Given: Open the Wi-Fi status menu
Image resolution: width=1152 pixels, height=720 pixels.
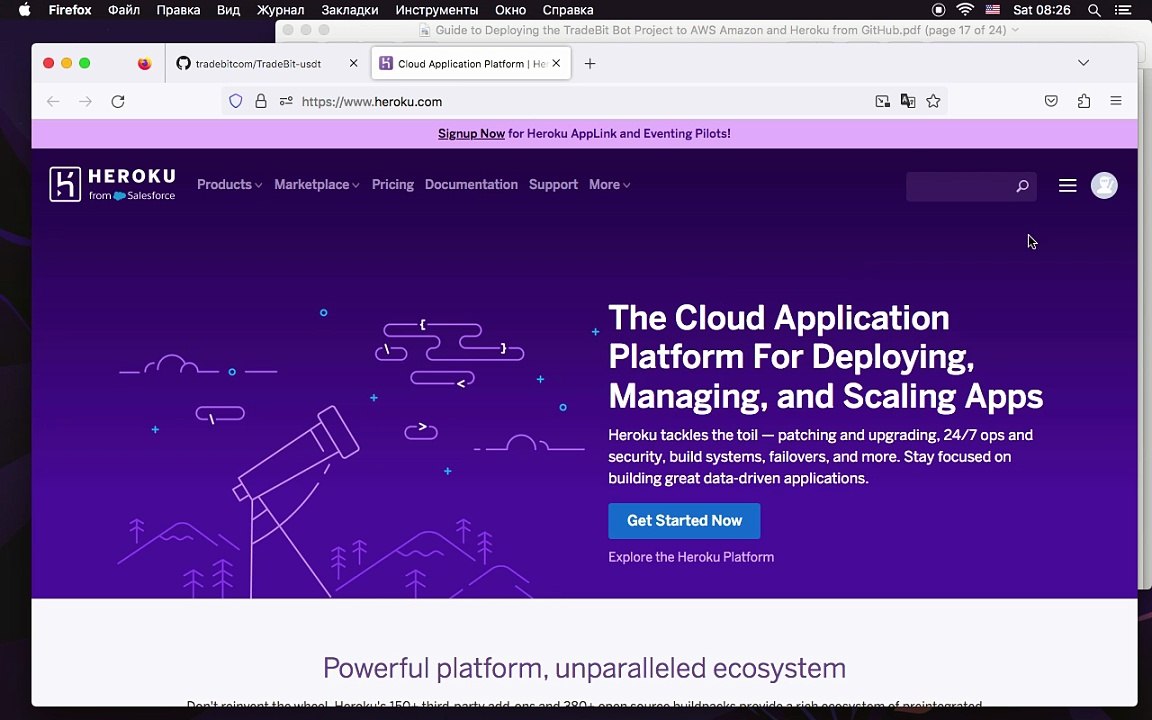Looking at the screenshot, I should pos(965,10).
